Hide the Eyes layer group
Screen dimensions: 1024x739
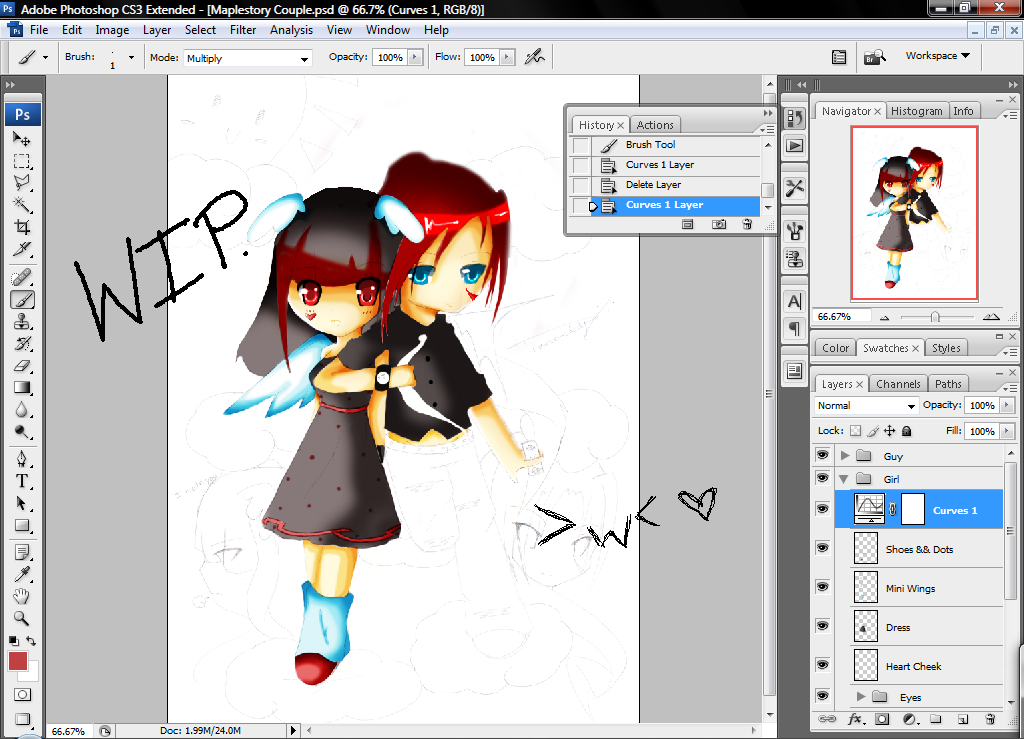pos(822,696)
